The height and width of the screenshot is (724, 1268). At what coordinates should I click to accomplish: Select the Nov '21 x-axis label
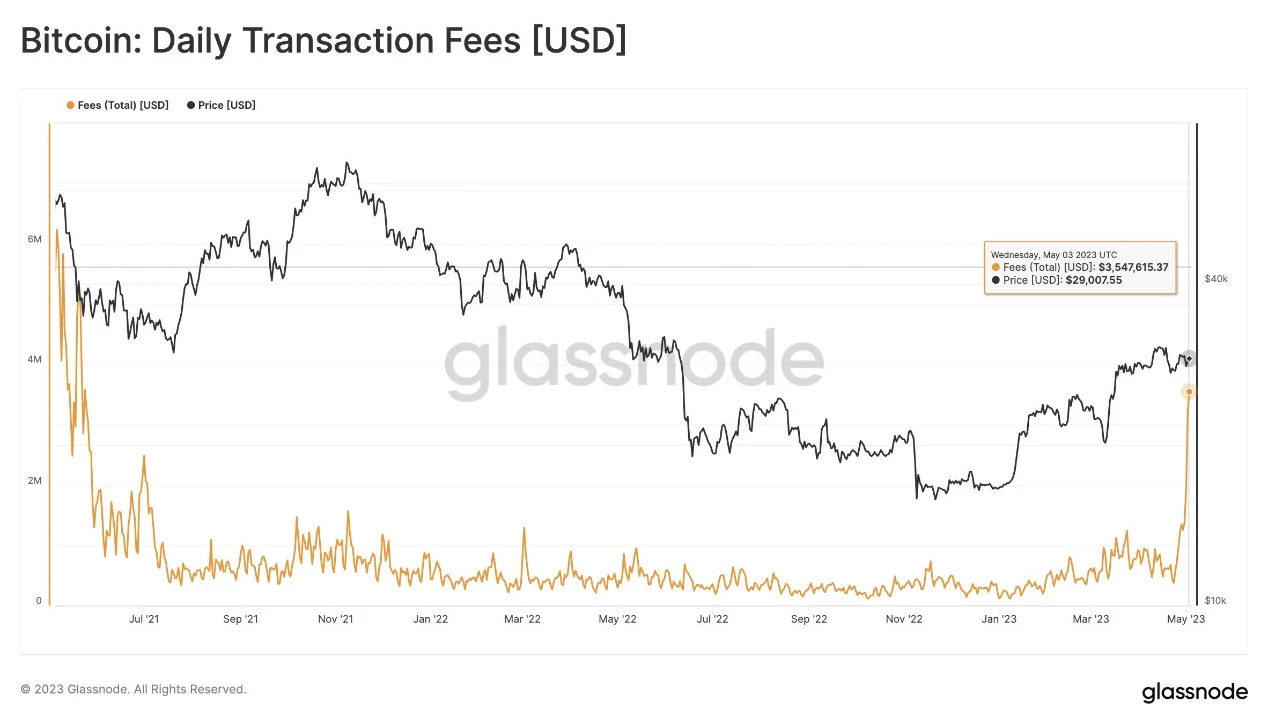[336, 620]
